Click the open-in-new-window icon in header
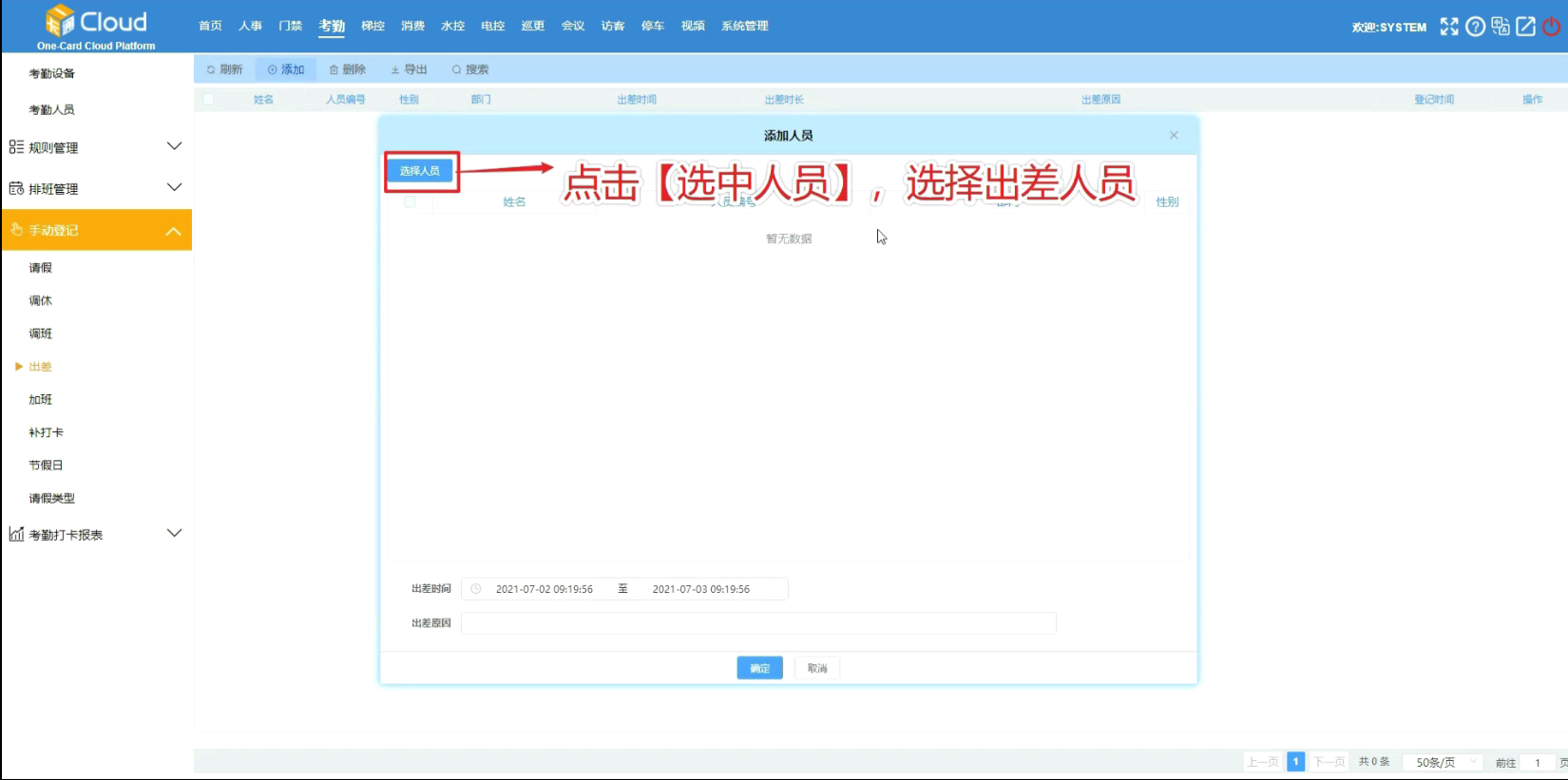 [x=1526, y=27]
